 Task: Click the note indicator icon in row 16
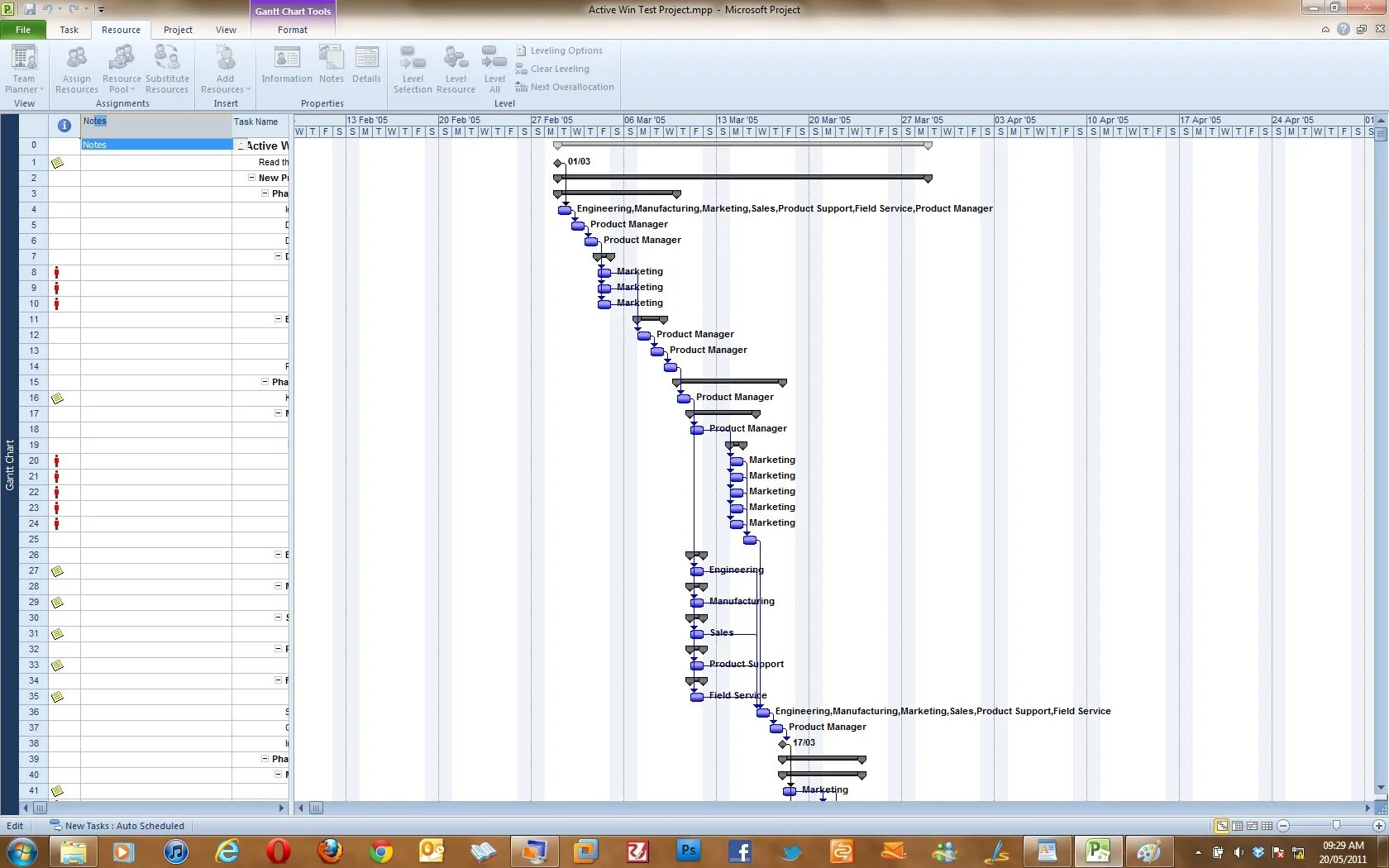(57, 398)
